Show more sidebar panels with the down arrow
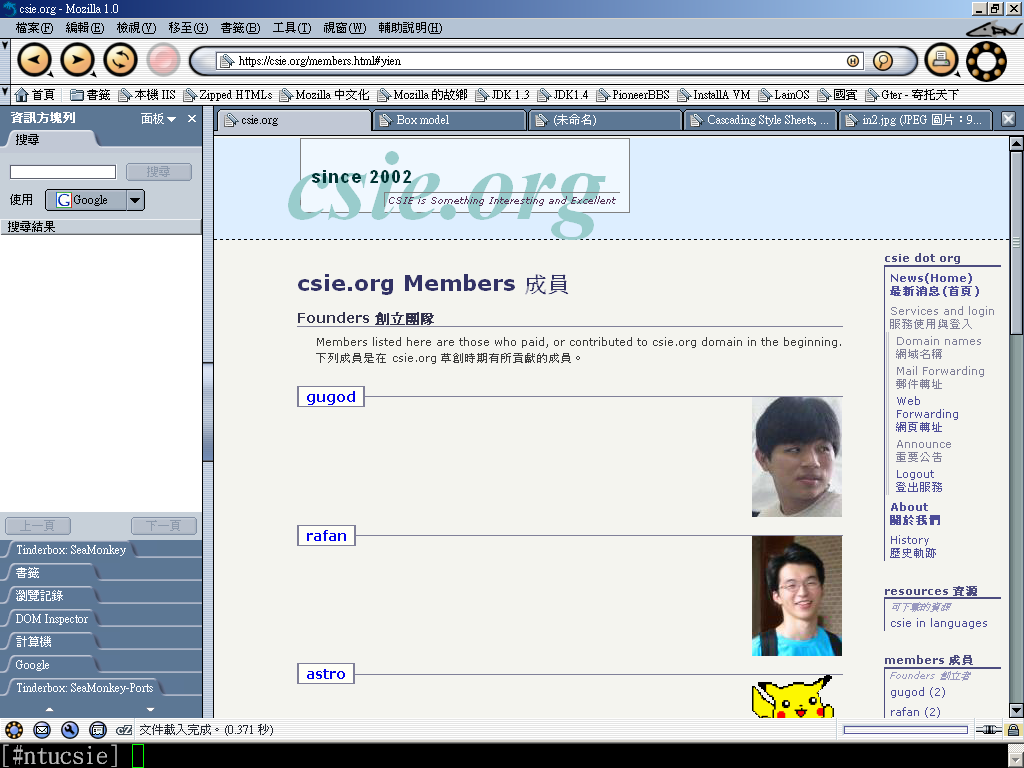Screen dimensions: 1024x768 click(x=150, y=709)
